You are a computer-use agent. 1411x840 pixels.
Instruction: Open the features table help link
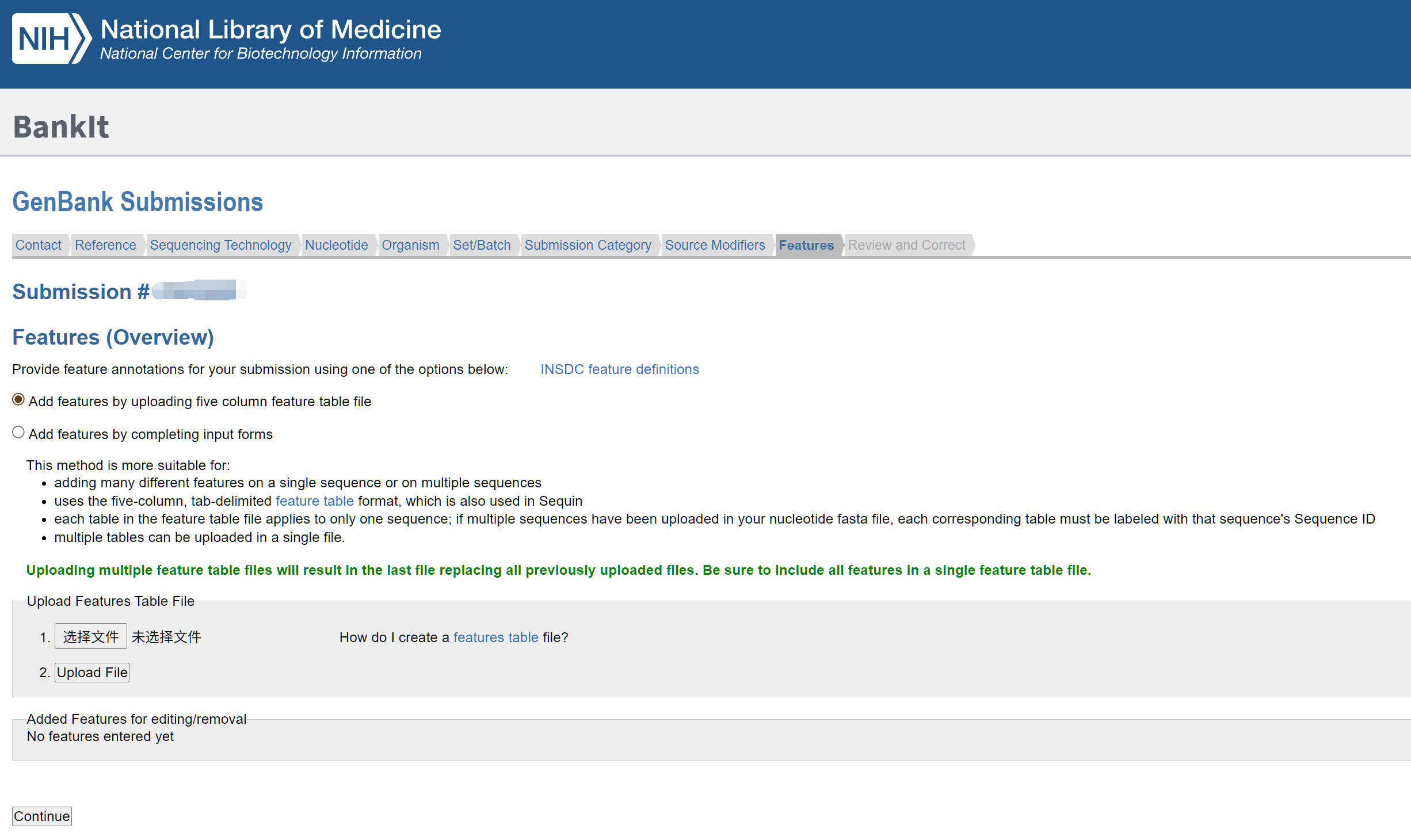pos(495,637)
